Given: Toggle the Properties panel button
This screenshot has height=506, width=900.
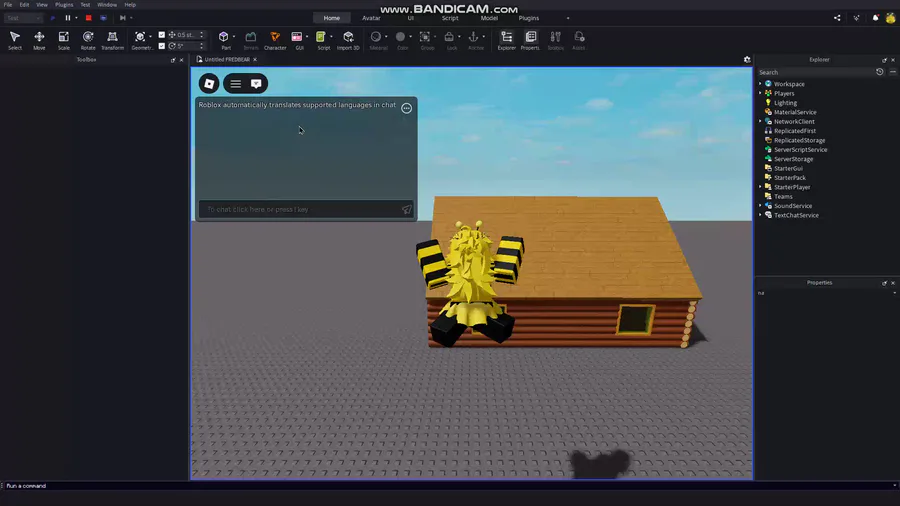Looking at the screenshot, I should coord(530,40).
